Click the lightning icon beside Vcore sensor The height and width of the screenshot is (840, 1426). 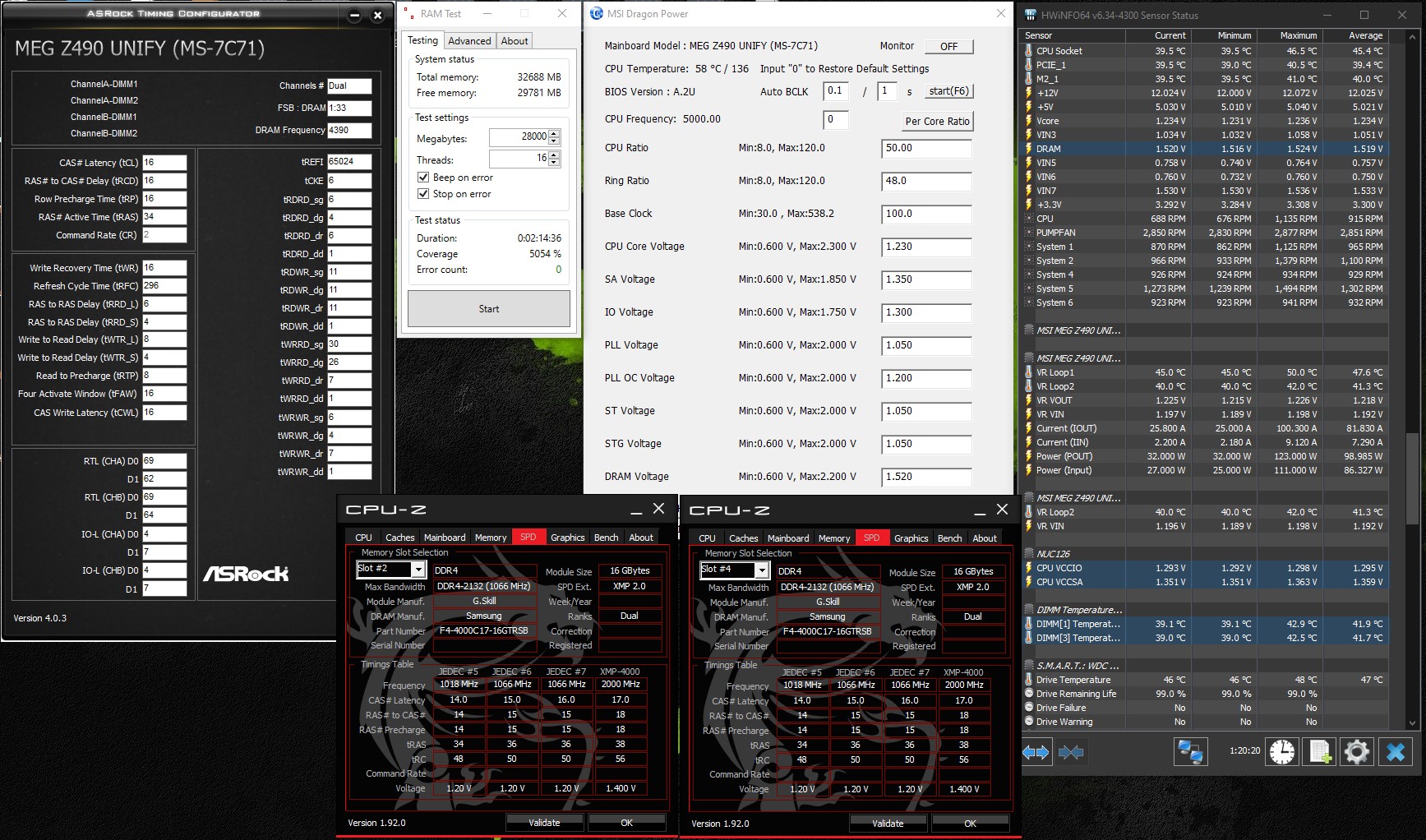[x=1029, y=121]
